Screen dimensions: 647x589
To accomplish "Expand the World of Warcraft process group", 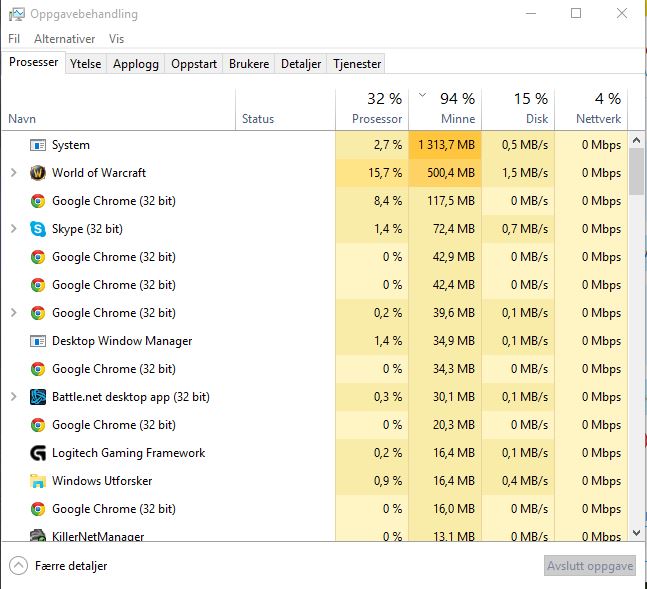I will pos(14,173).
